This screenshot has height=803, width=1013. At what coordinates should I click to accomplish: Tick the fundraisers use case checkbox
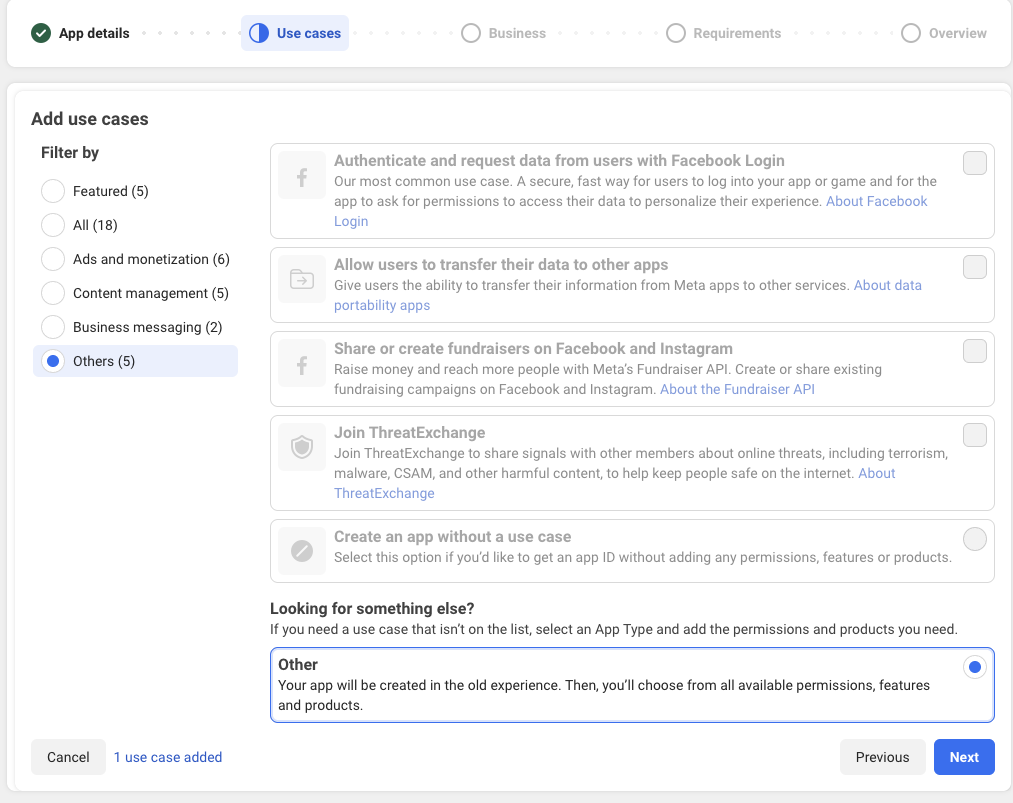[974, 351]
